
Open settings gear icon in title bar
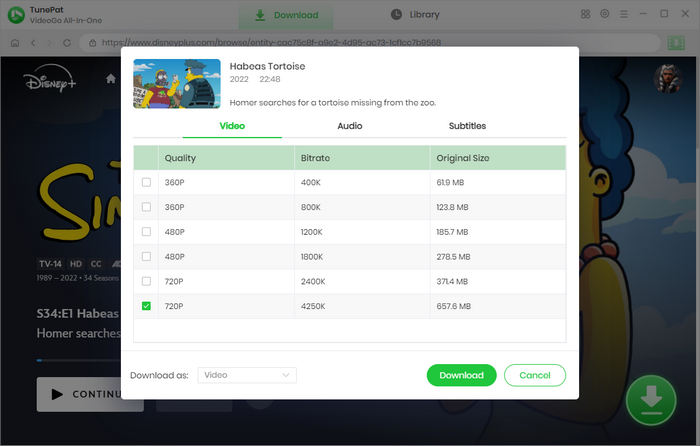[x=604, y=14]
